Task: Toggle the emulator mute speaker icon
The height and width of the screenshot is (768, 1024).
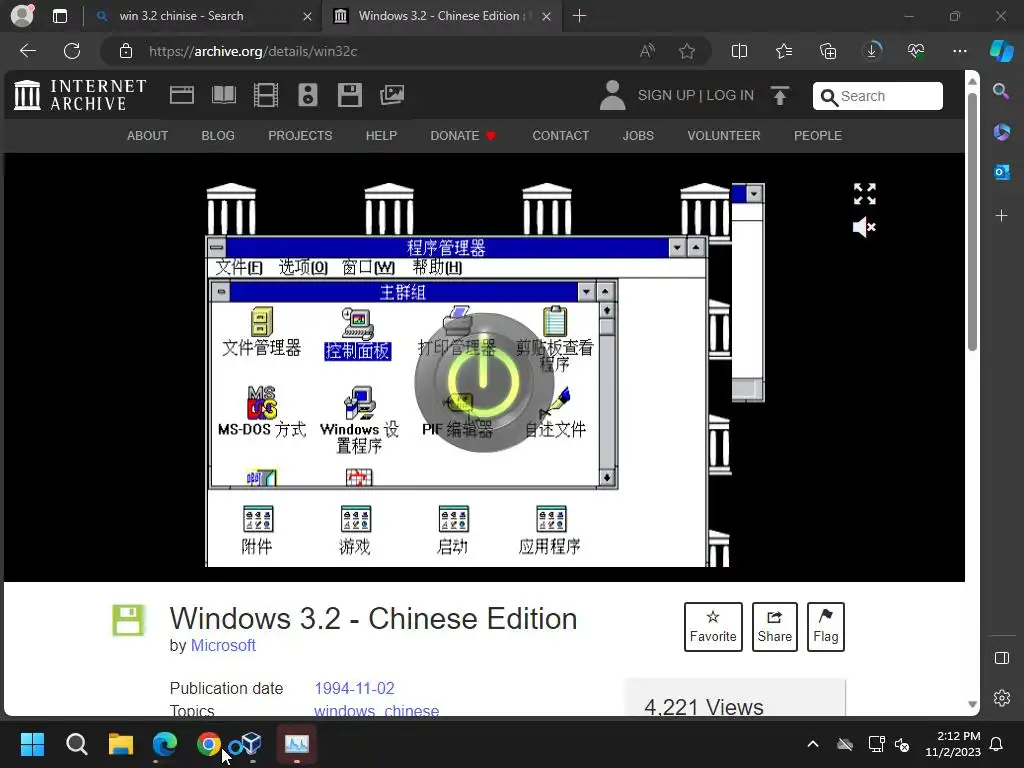Action: (864, 227)
